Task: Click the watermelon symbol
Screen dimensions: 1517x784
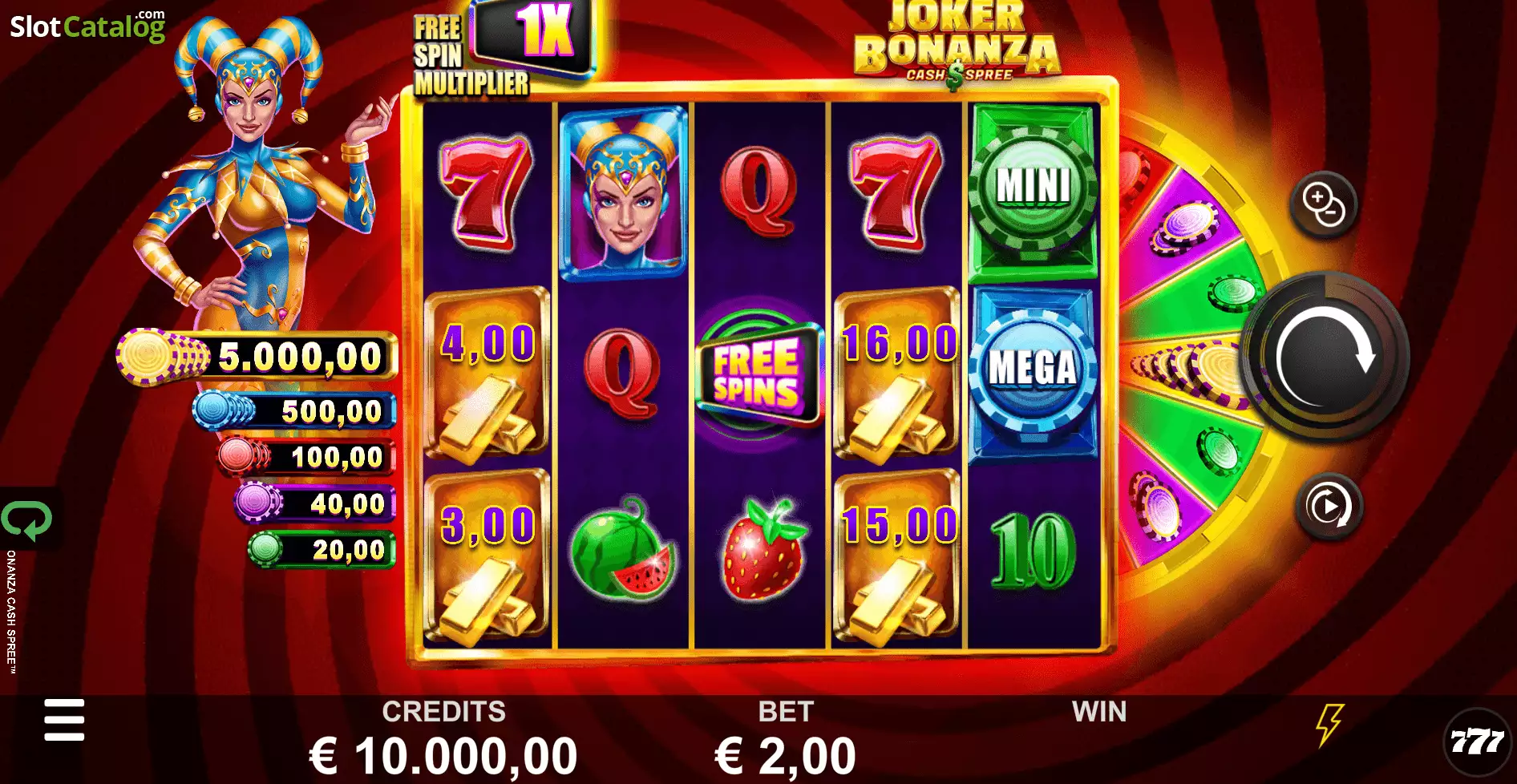Action: point(623,549)
